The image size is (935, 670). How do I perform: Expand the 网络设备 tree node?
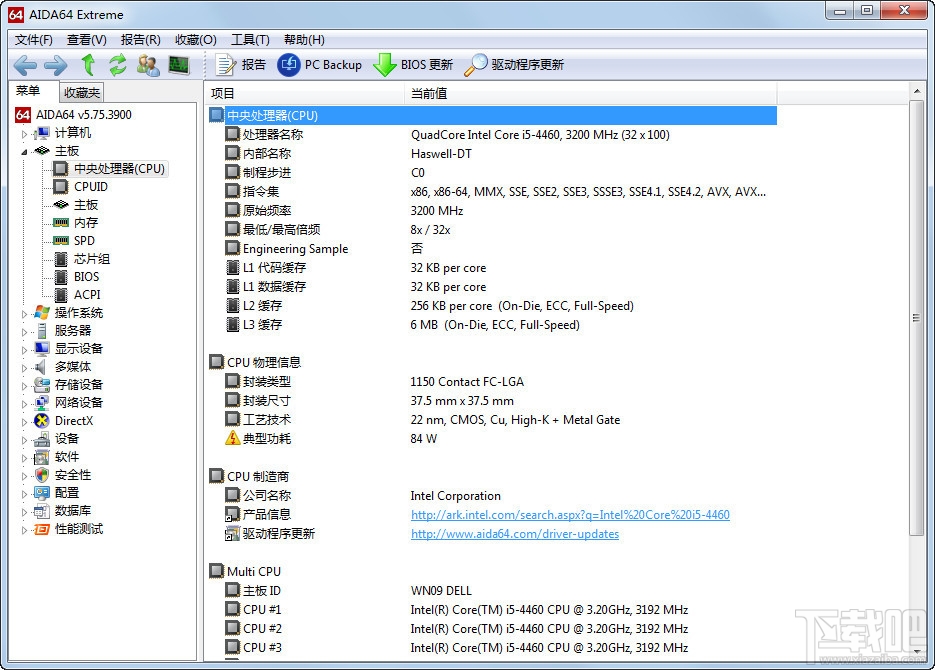click(x=24, y=404)
